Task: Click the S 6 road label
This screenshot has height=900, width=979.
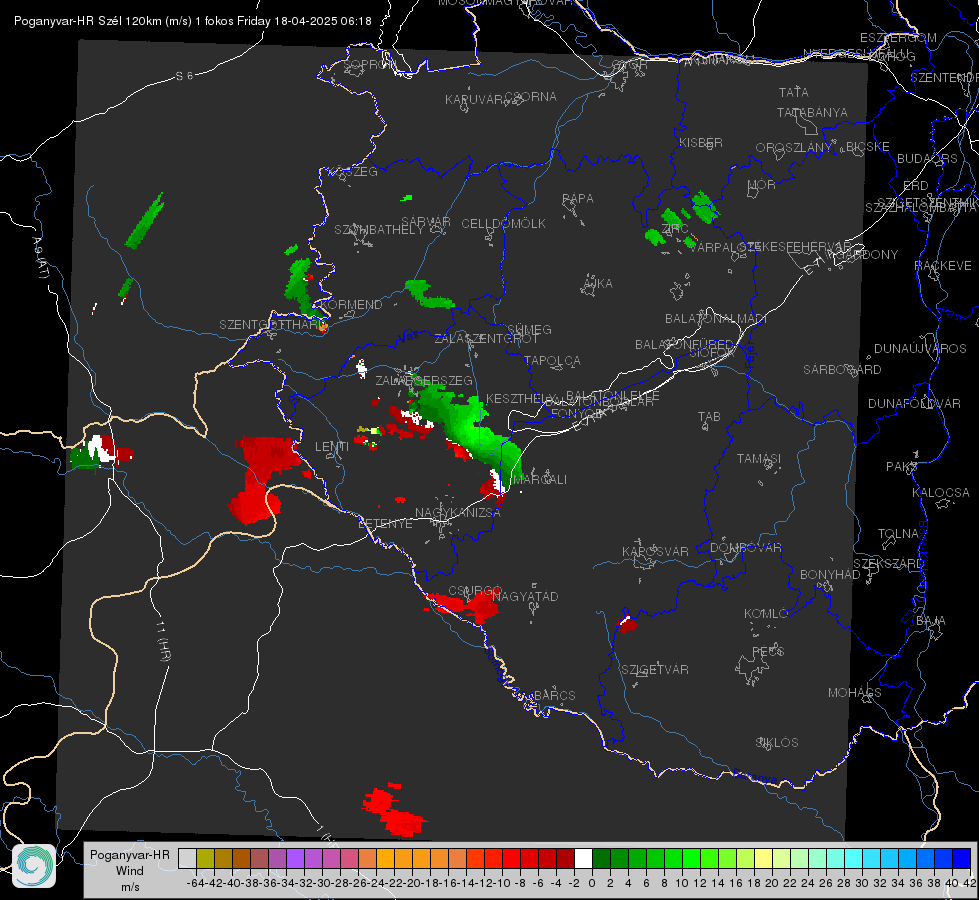Action: [184, 76]
